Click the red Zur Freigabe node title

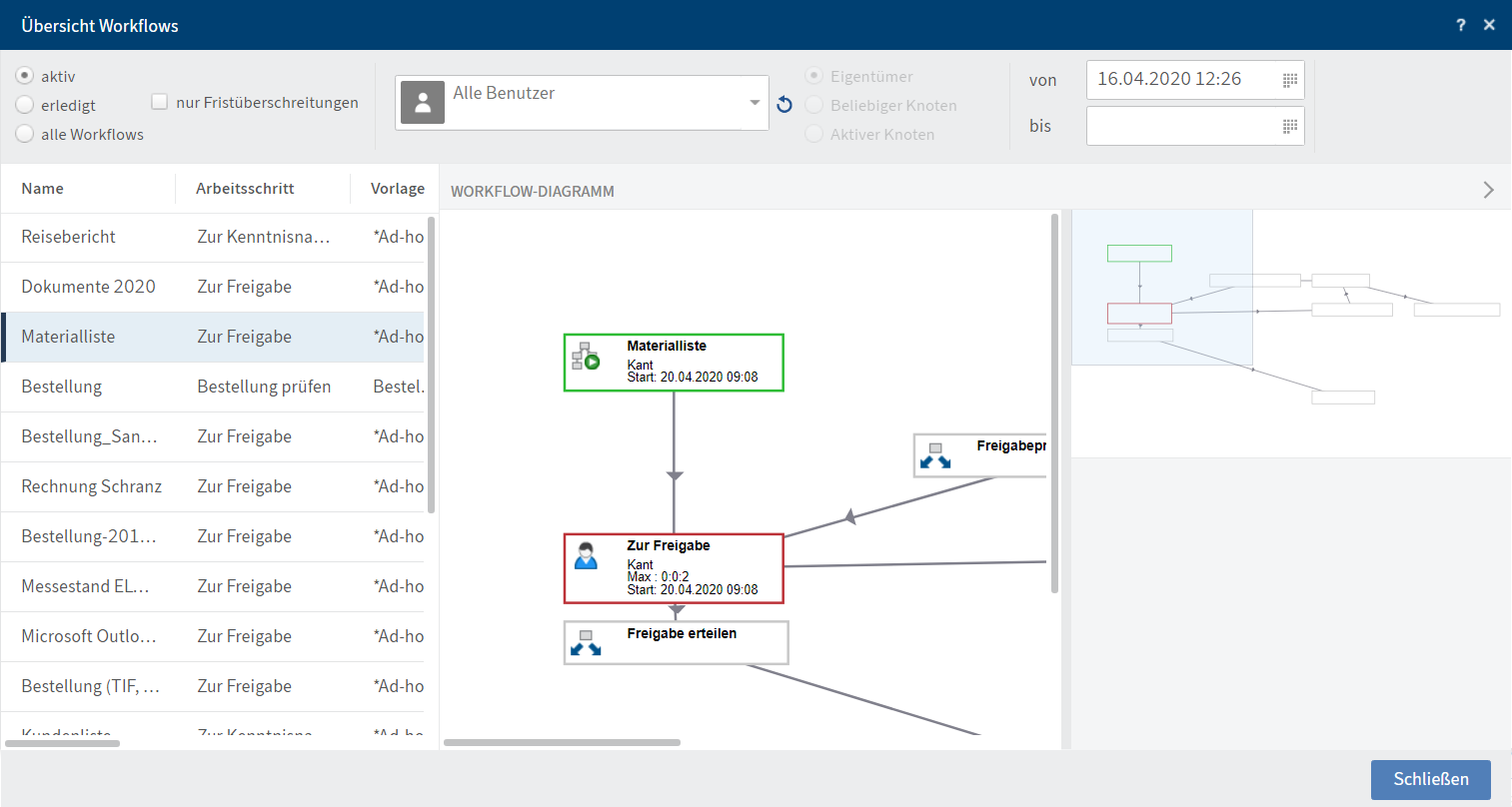pyautogui.click(x=669, y=545)
